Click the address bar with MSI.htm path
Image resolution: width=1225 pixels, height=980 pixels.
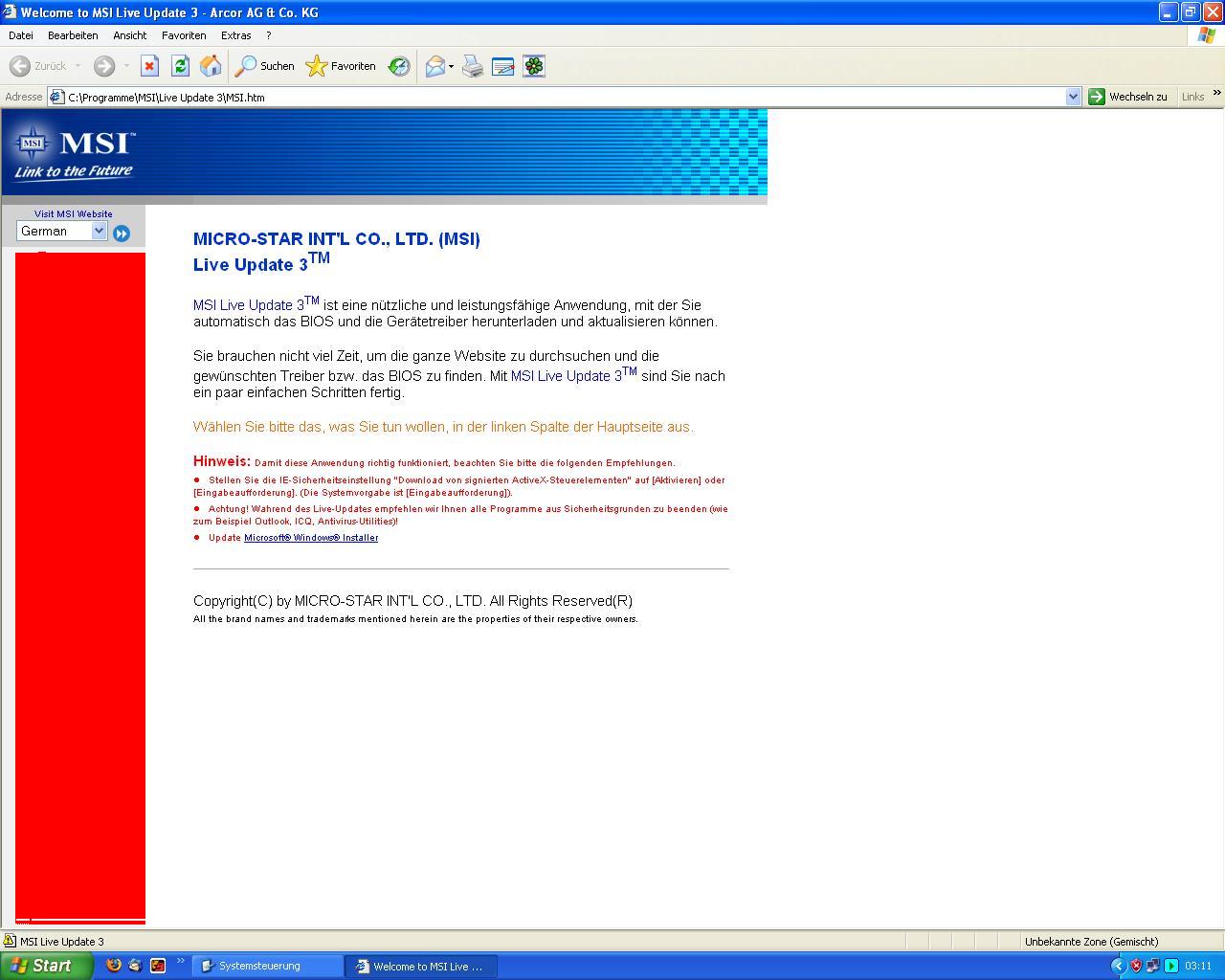(x=565, y=97)
